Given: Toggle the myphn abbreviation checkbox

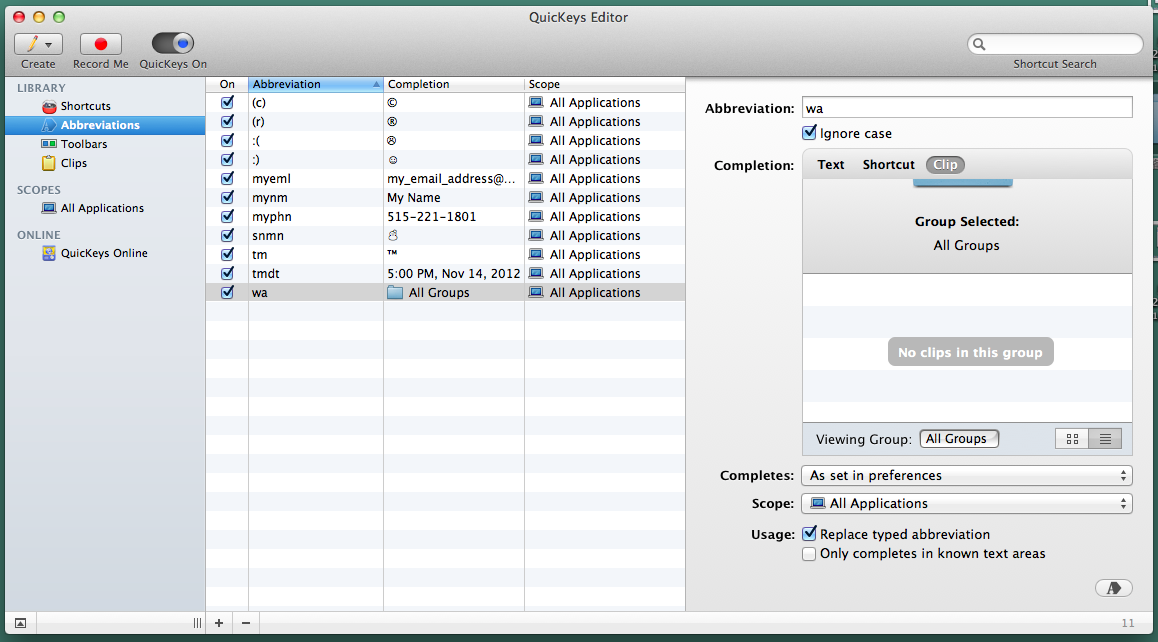Looking at the screenshot, I should (227, 216).
